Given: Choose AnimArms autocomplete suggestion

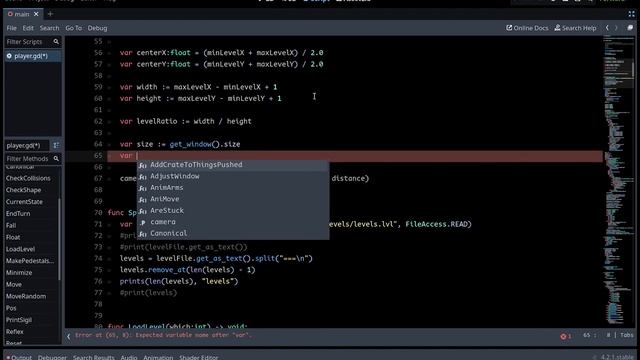Looking at the screenshot, I should (x=233, y=188).
